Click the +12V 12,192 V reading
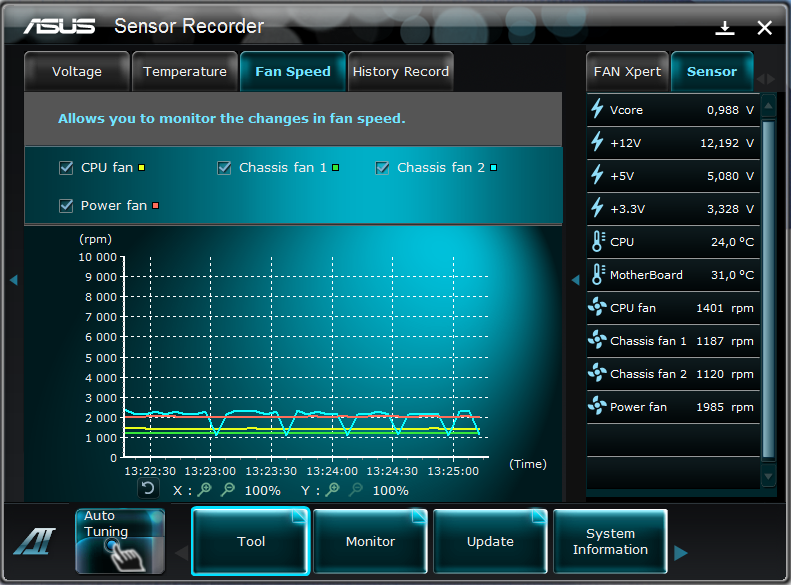 [x=726, y=143]
